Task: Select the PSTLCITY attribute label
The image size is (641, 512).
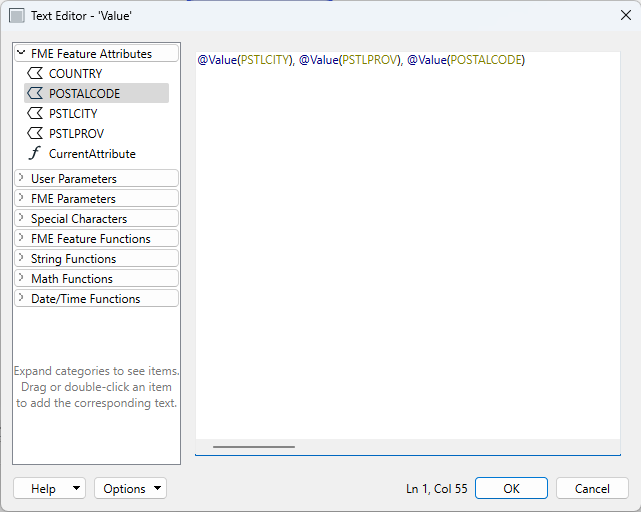Action: [x=73, y=114]
